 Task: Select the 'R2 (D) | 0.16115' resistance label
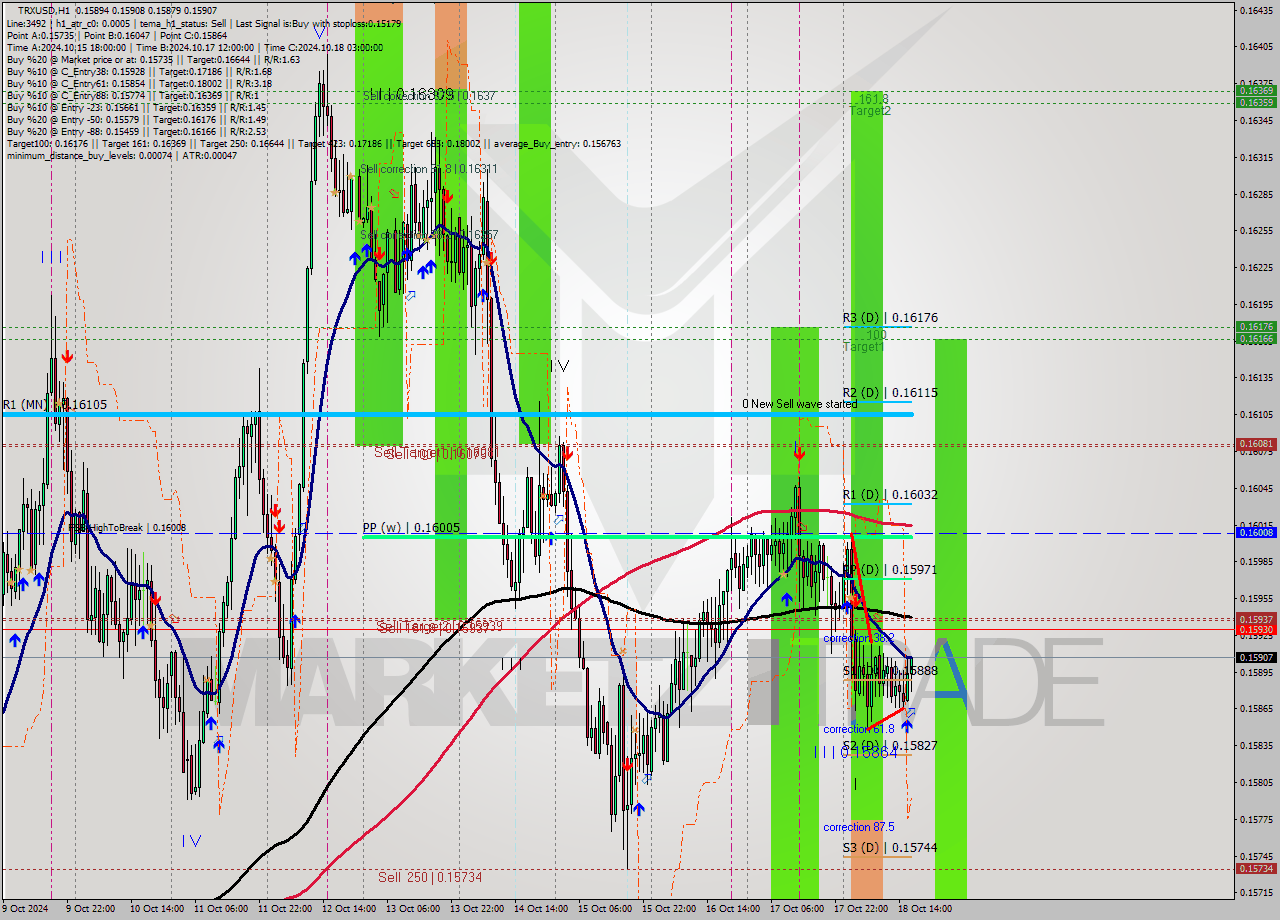click(x=890, y=393)
